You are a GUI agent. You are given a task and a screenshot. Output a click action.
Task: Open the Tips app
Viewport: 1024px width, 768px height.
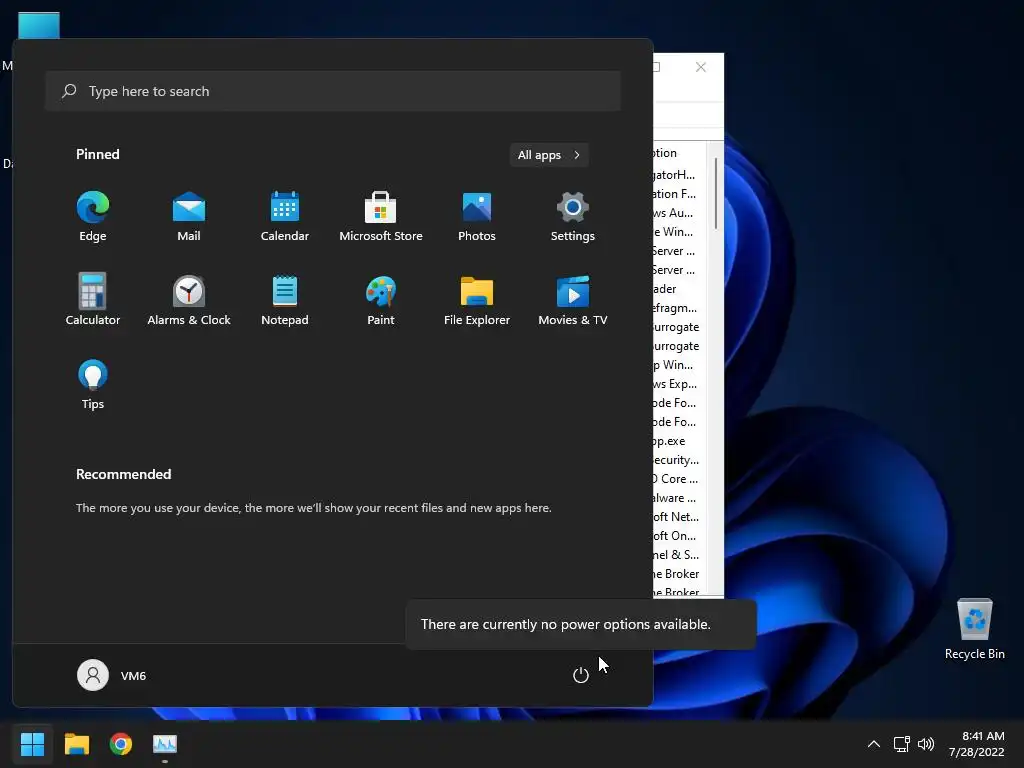coord(93,384)
